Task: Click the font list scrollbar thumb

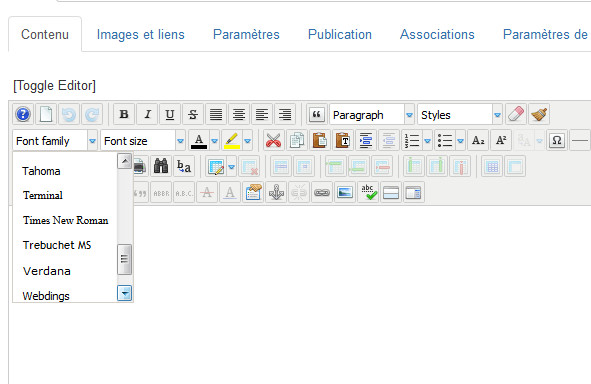Action: (124, 259)
